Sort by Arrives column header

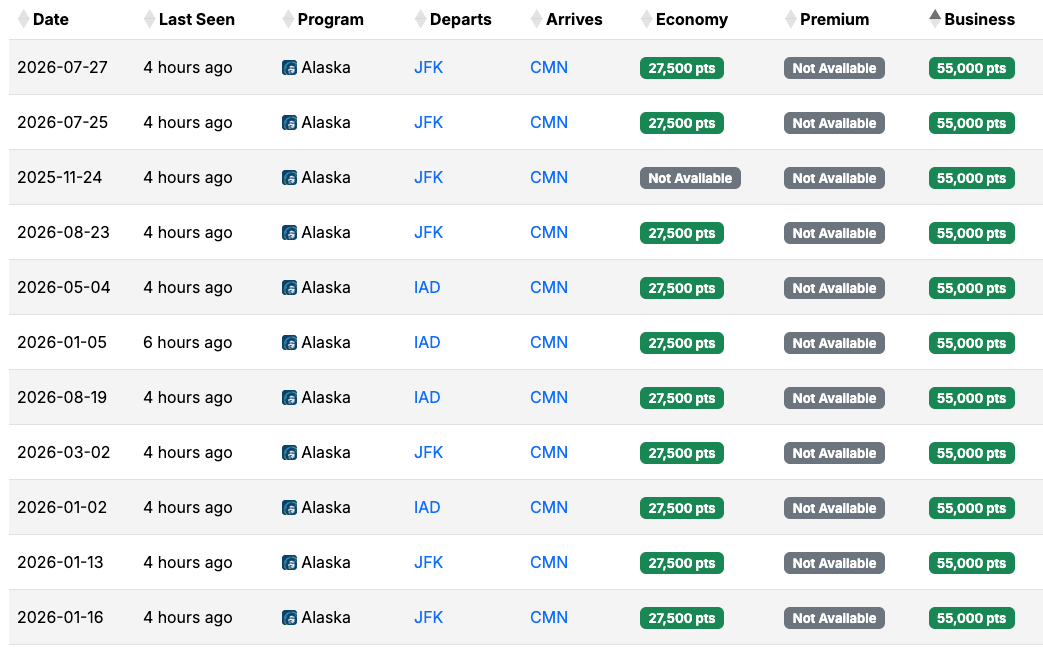pyautogui.click(x=574, y=19)
